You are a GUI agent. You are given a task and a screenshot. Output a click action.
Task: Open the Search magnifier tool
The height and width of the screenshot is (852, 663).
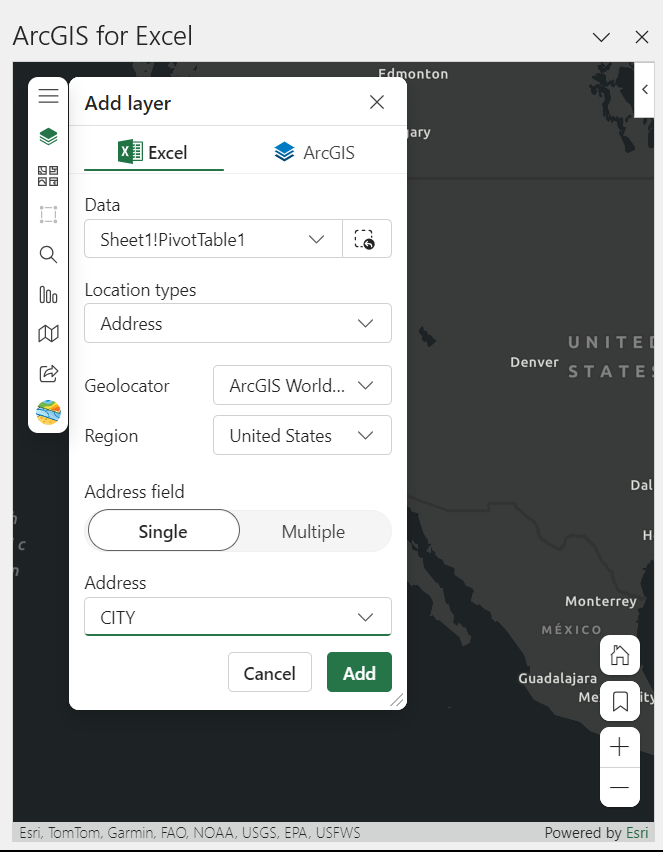click(48, 254)
